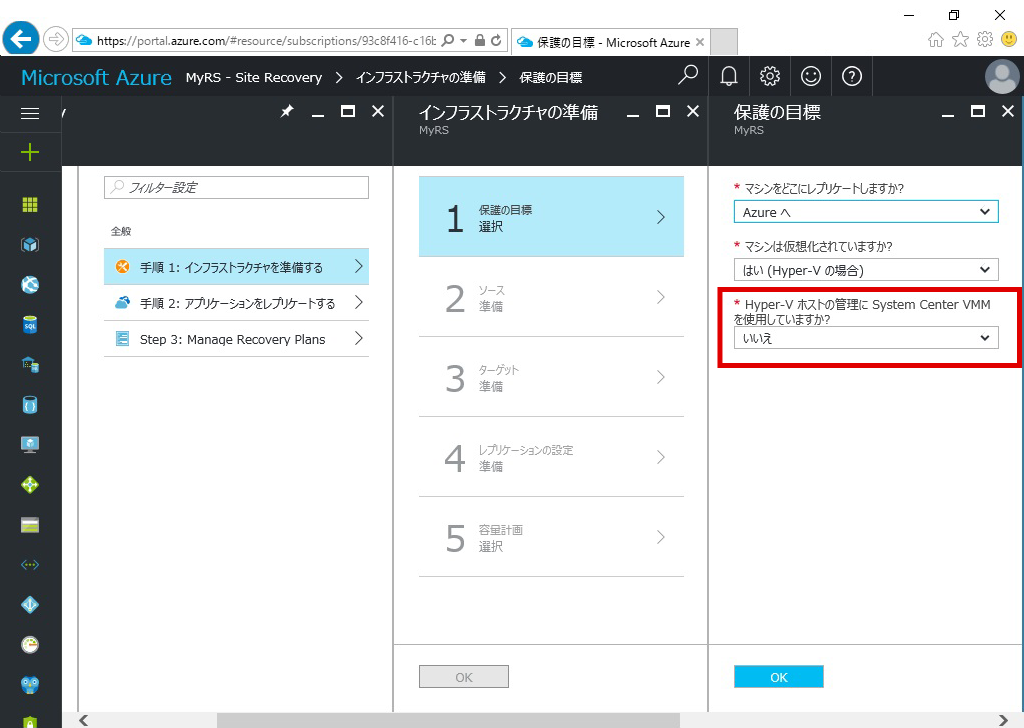Click the horizontal scrollbar thumb
Screen dimensions: 1024x728
tap(448, 720)
